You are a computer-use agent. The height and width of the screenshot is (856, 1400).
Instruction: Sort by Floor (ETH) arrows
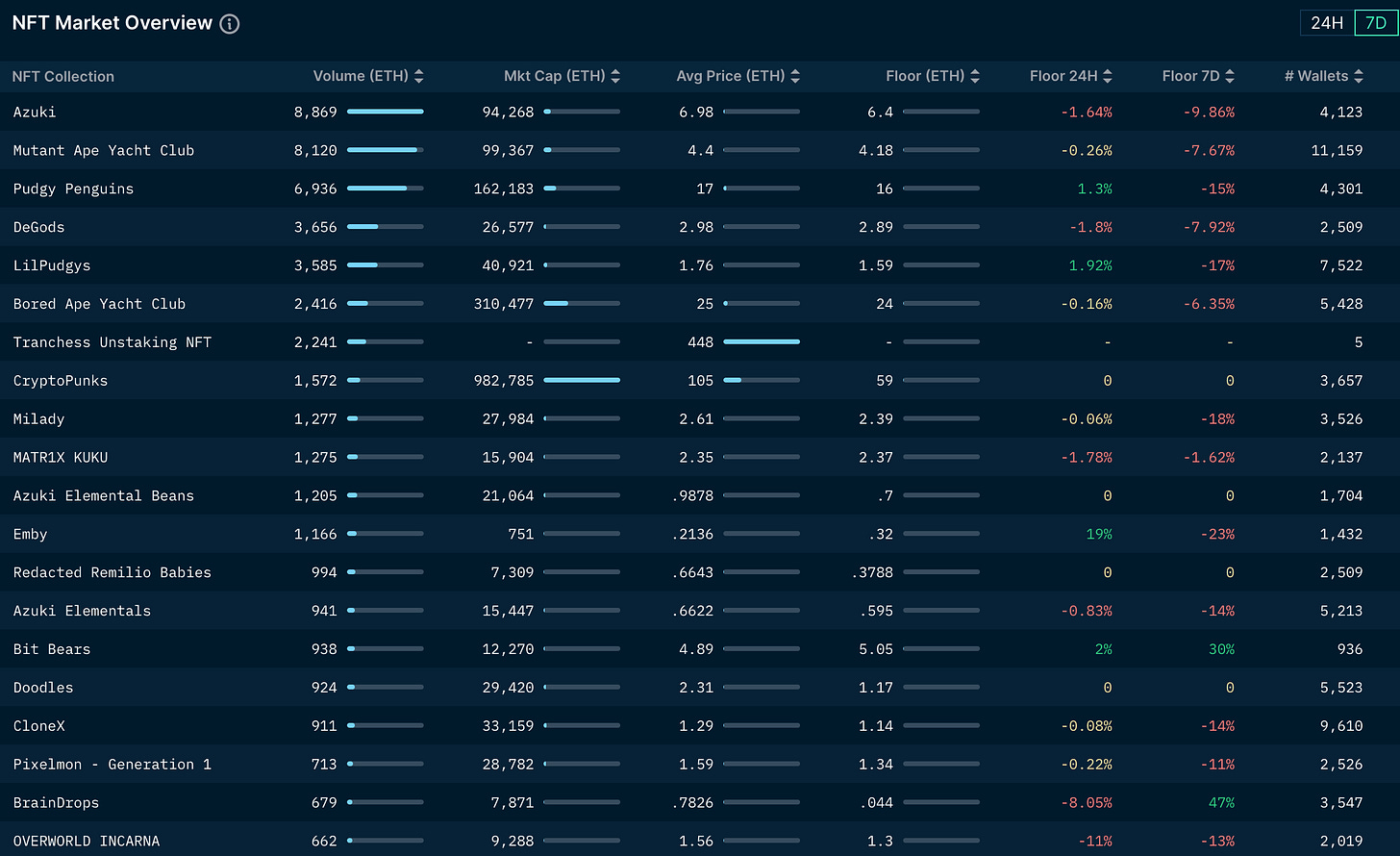[x=975, y=76]
